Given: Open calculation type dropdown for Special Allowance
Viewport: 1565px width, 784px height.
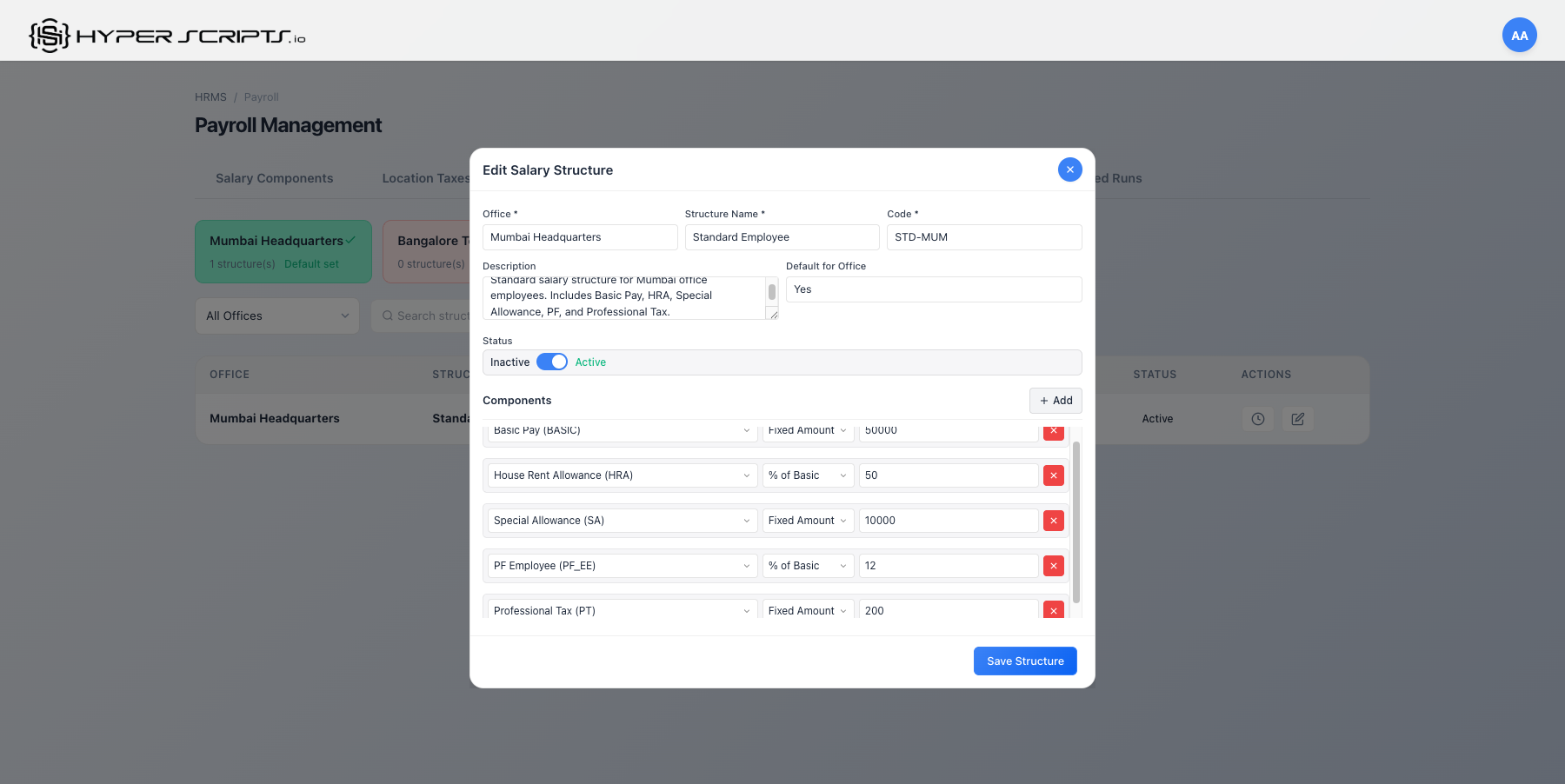Looking at the screenshot, I should [x=807, y=521].
